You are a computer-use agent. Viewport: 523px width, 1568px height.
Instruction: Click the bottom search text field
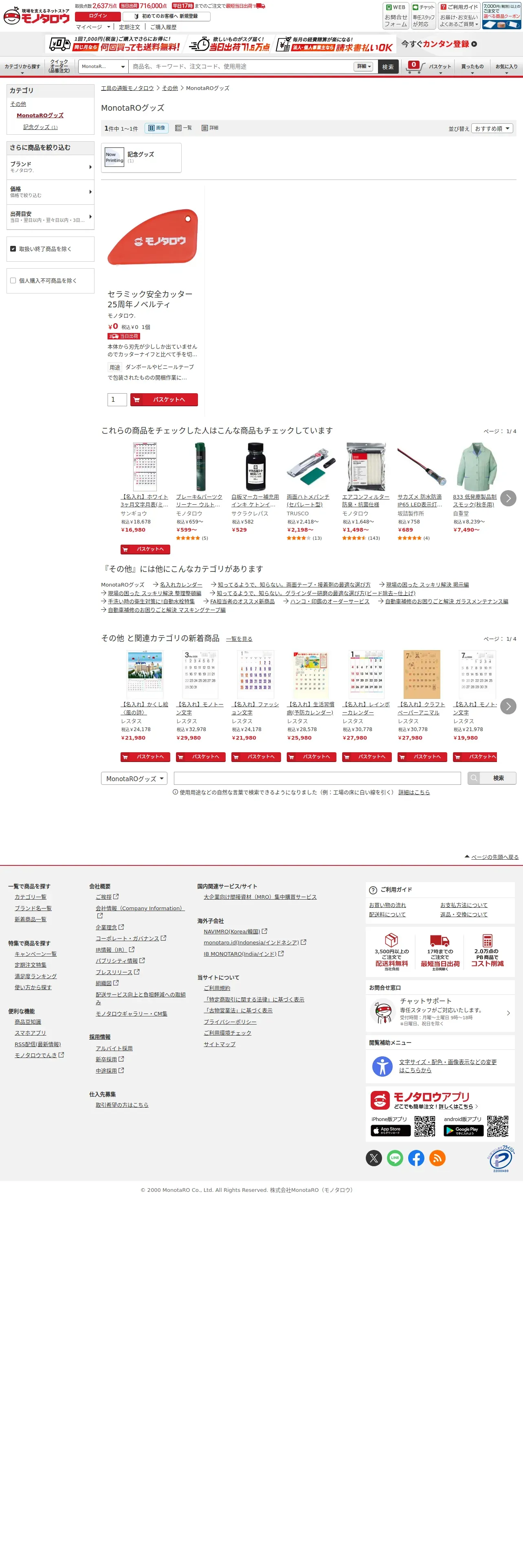tap(317, 778)
